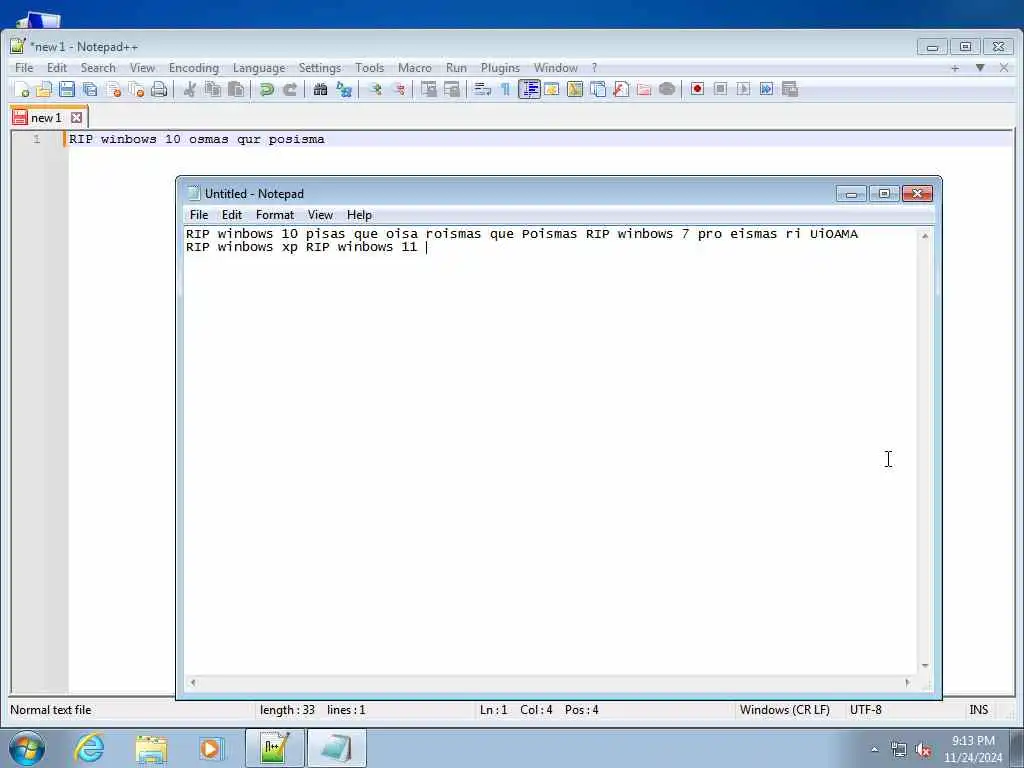The image size is (1024, 768).
Task: Open File menu in Notepad window
Action: pyautogui.click(x=199, y=215)
